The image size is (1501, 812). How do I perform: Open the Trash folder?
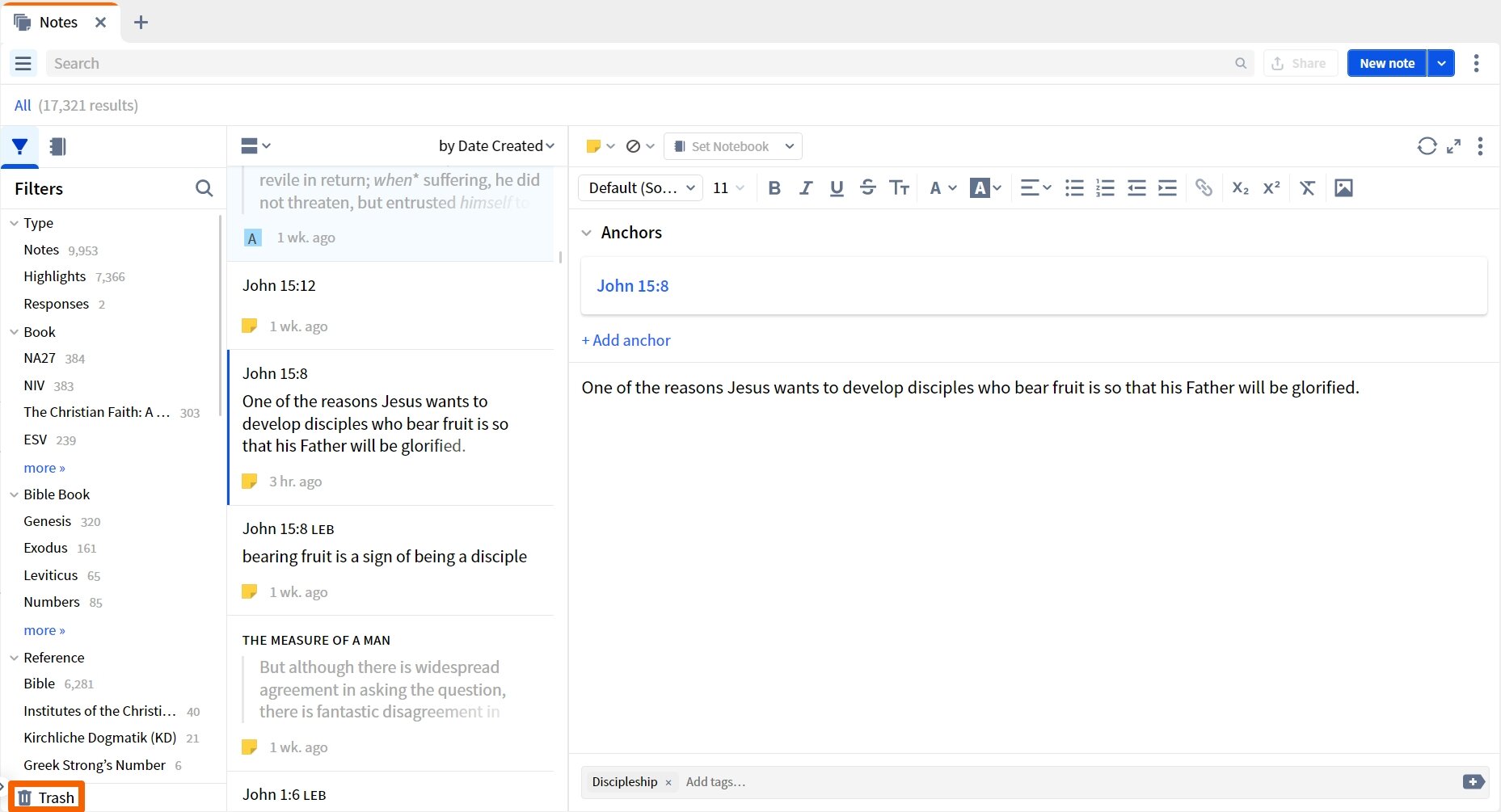point(47,797)
